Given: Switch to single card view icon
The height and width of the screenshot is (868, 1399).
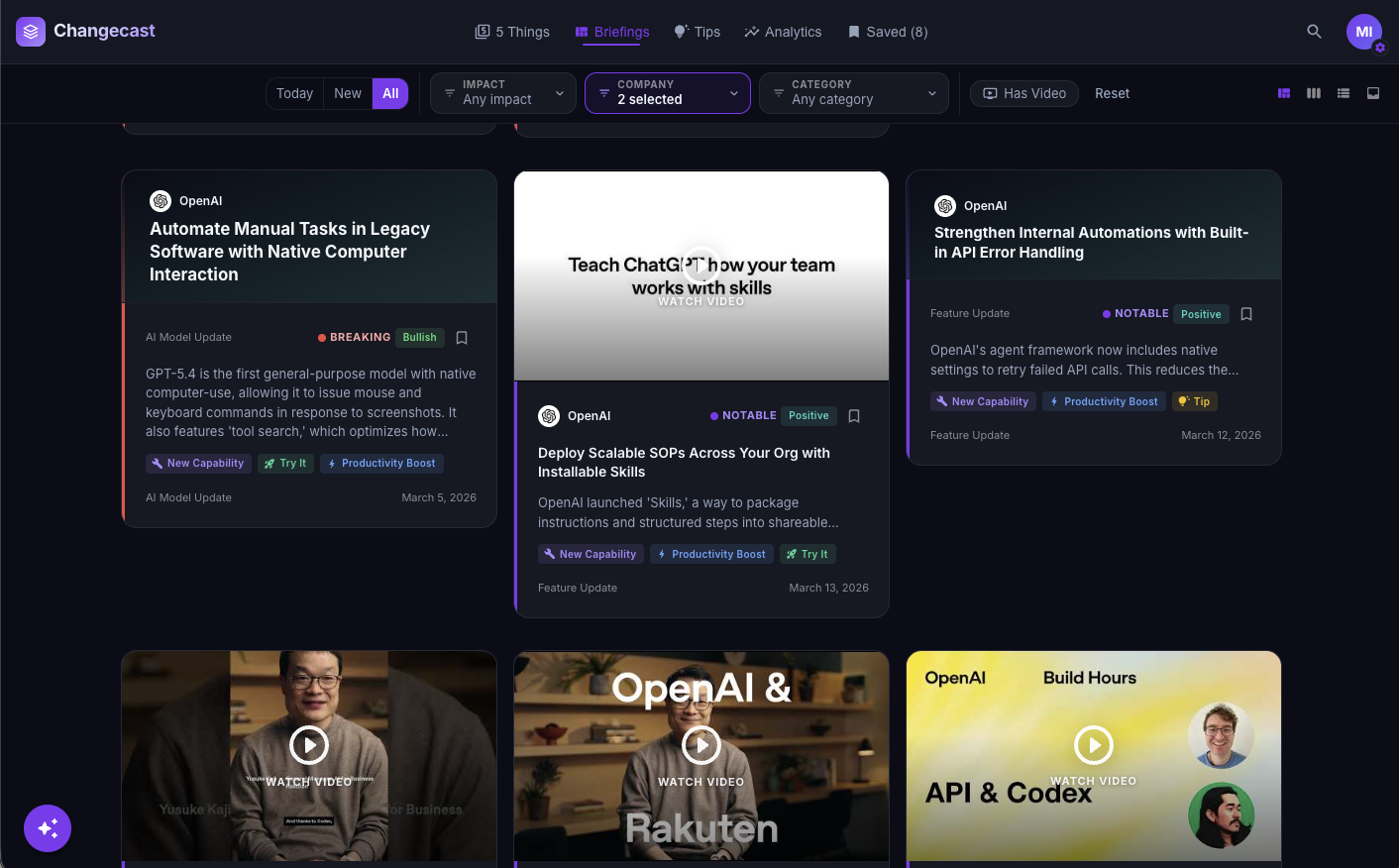Looking at the screenshot, I should point(1373,93).
